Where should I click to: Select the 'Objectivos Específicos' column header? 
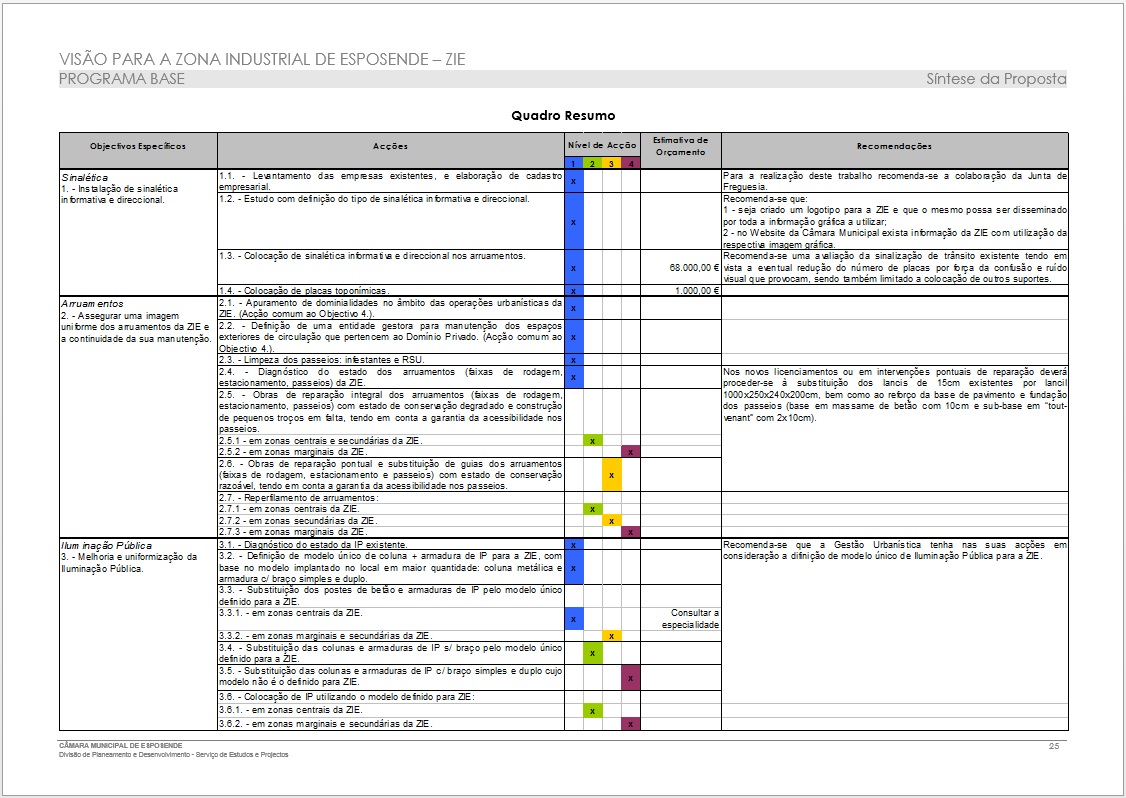coord(138,146)
